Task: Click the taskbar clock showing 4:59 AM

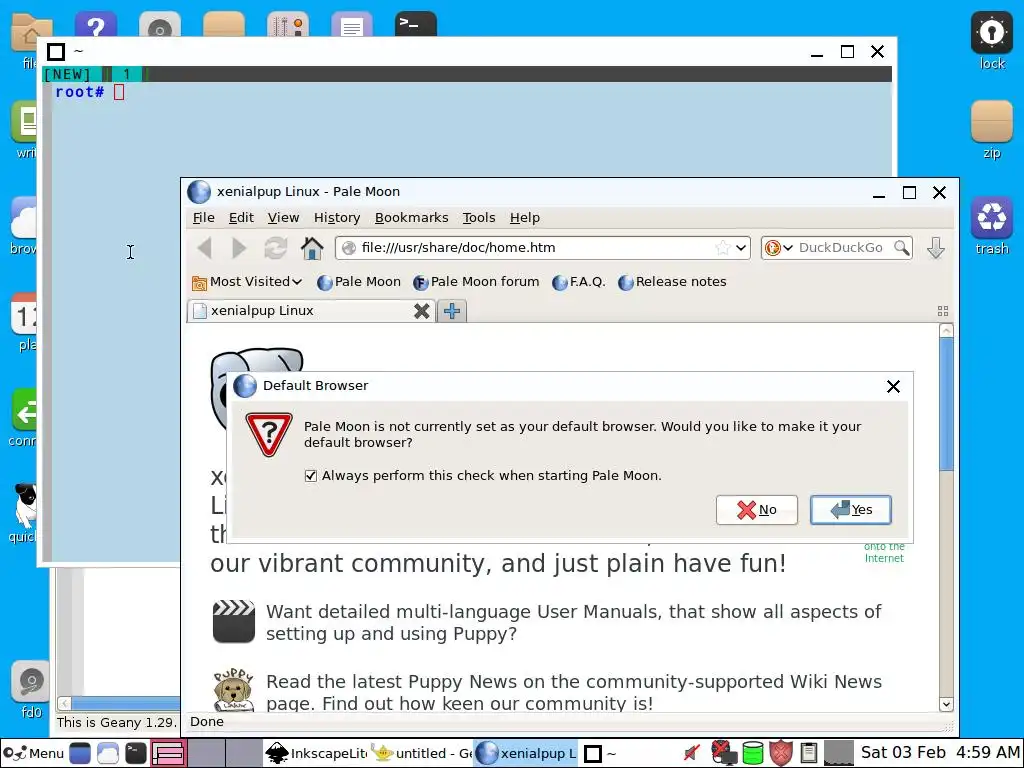Action: pyautogui.click(x=940, y=753)
